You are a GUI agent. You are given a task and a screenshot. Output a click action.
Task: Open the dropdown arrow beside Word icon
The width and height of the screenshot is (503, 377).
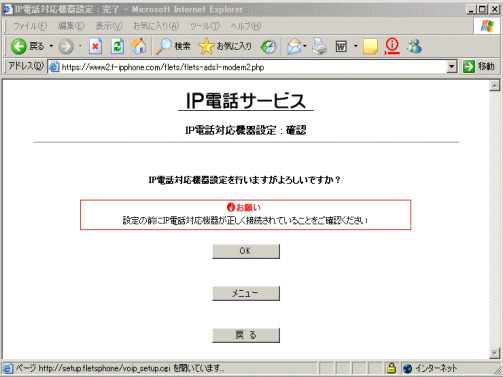(x=355, y=46)
